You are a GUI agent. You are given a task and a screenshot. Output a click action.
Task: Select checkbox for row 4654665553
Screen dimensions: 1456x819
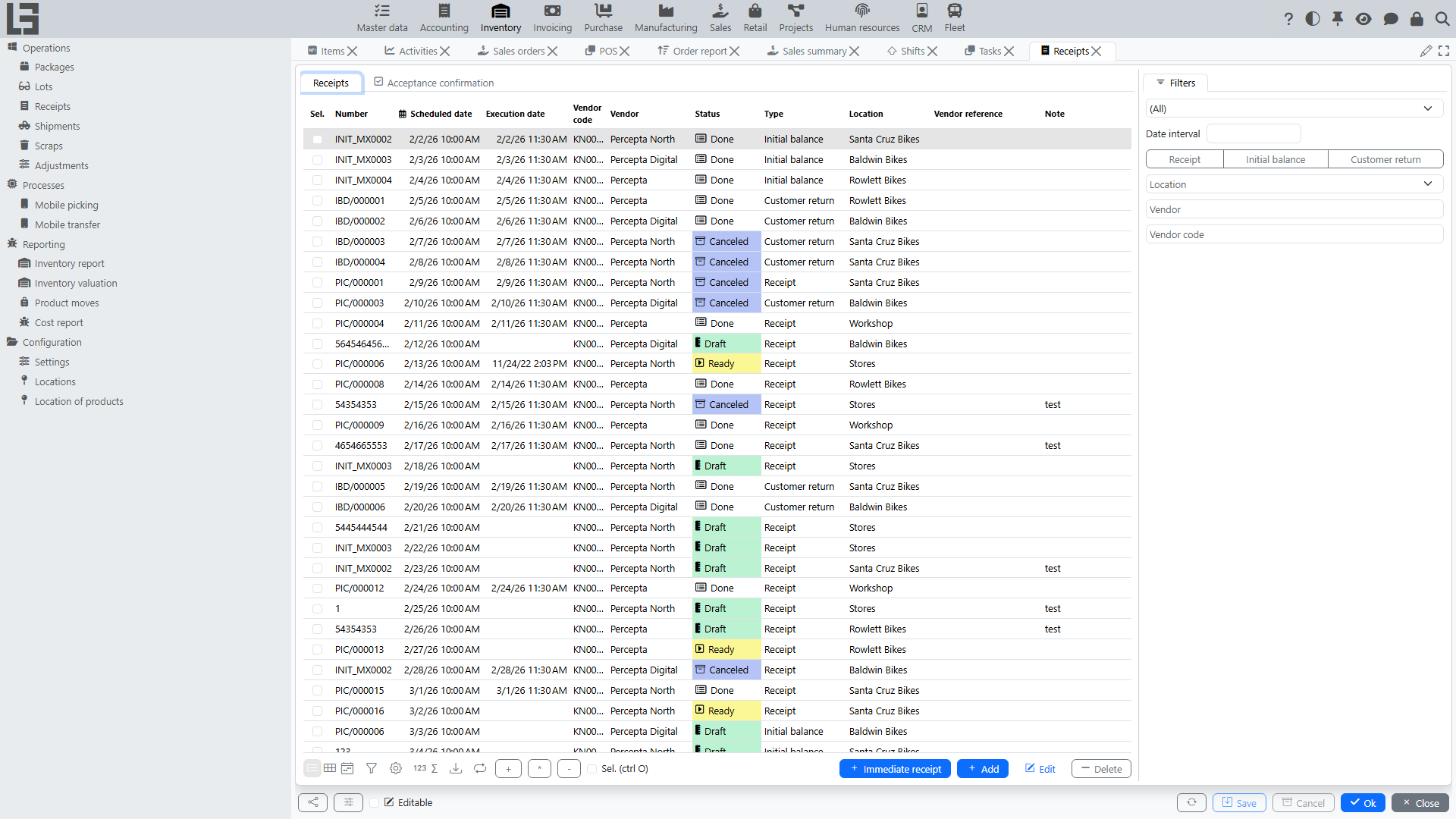318,446
